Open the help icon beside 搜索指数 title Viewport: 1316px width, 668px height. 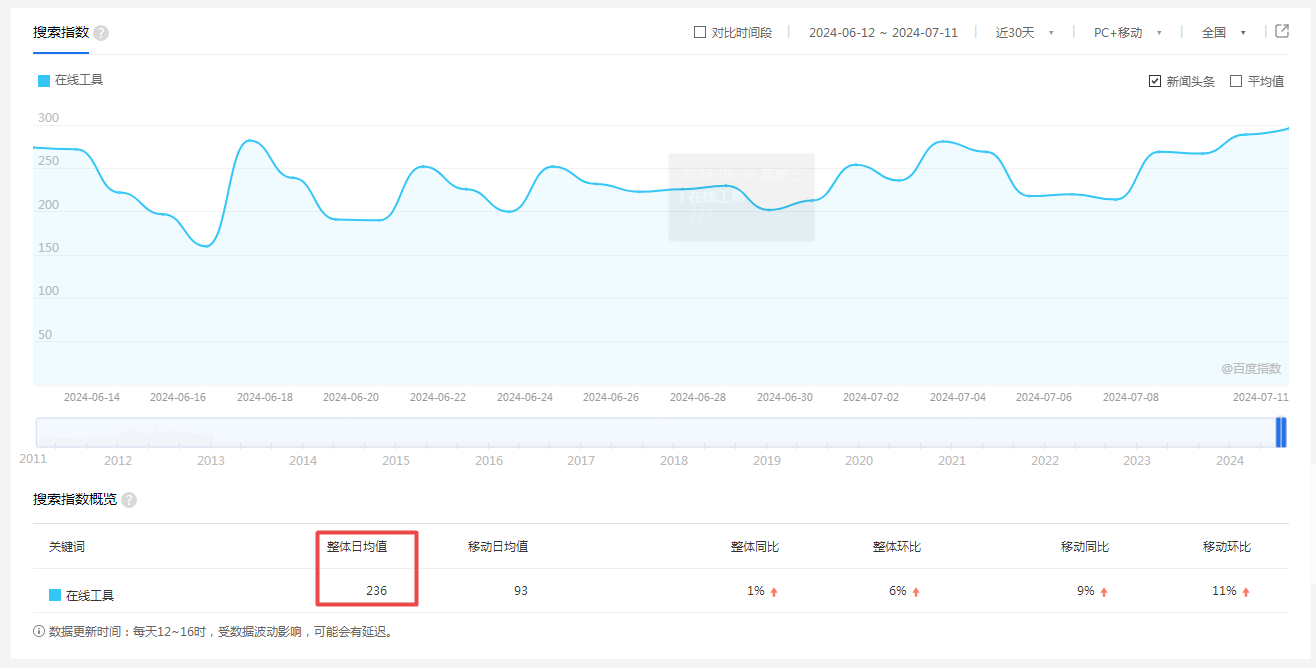click(x=102, y=31)
